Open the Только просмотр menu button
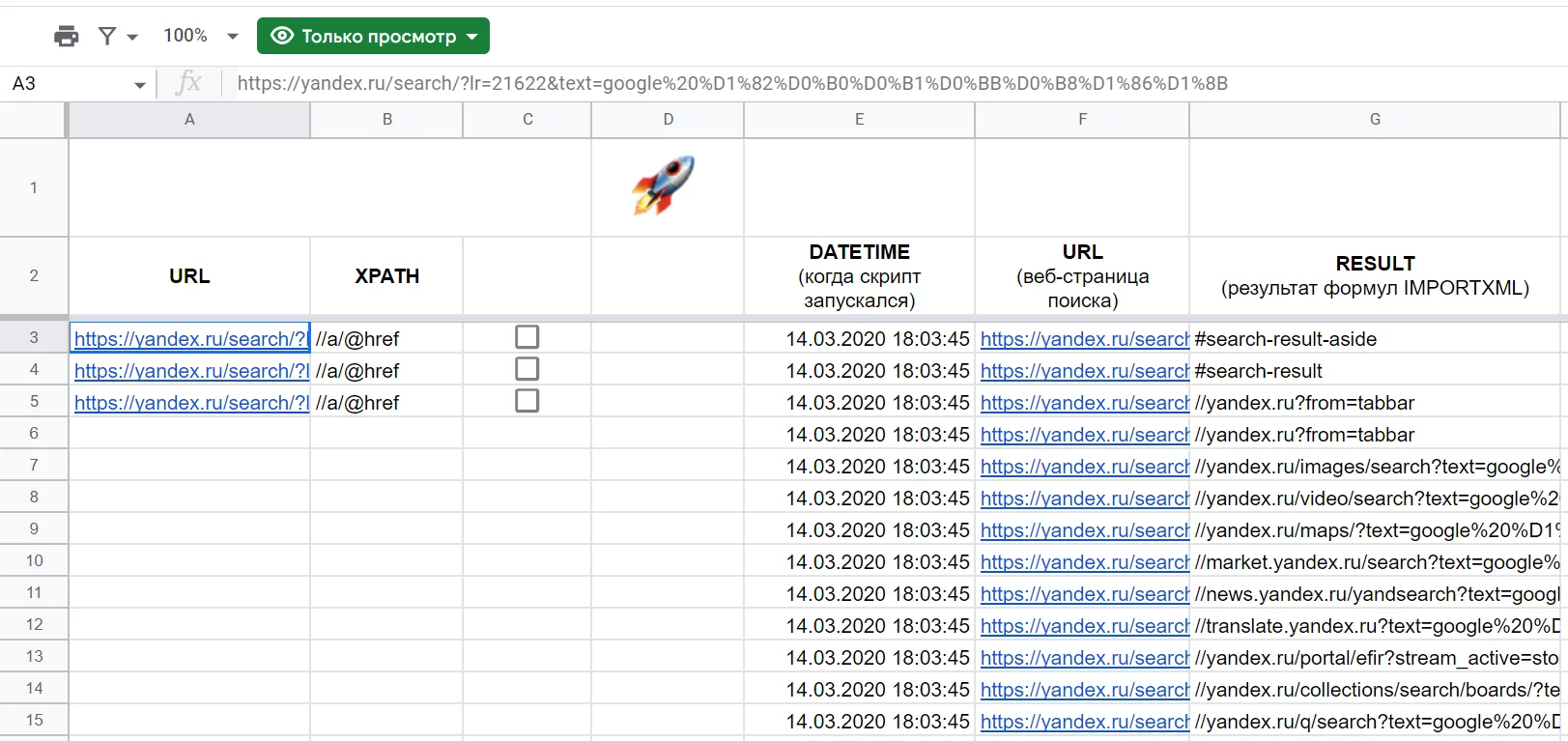Image resolution: width=1568 pixels, height=741 pixels. 373,36
